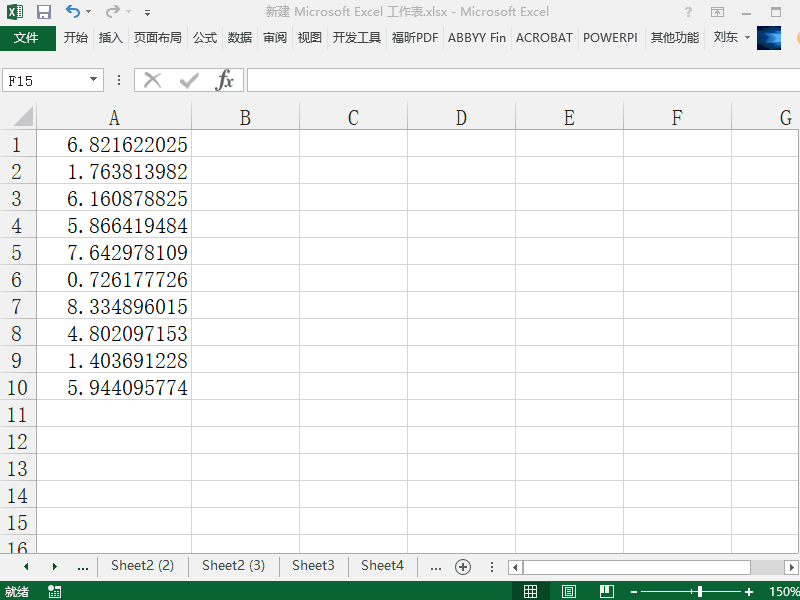Undo the last action
Viewport: 800px width, 600px height.
pos(73,11)
